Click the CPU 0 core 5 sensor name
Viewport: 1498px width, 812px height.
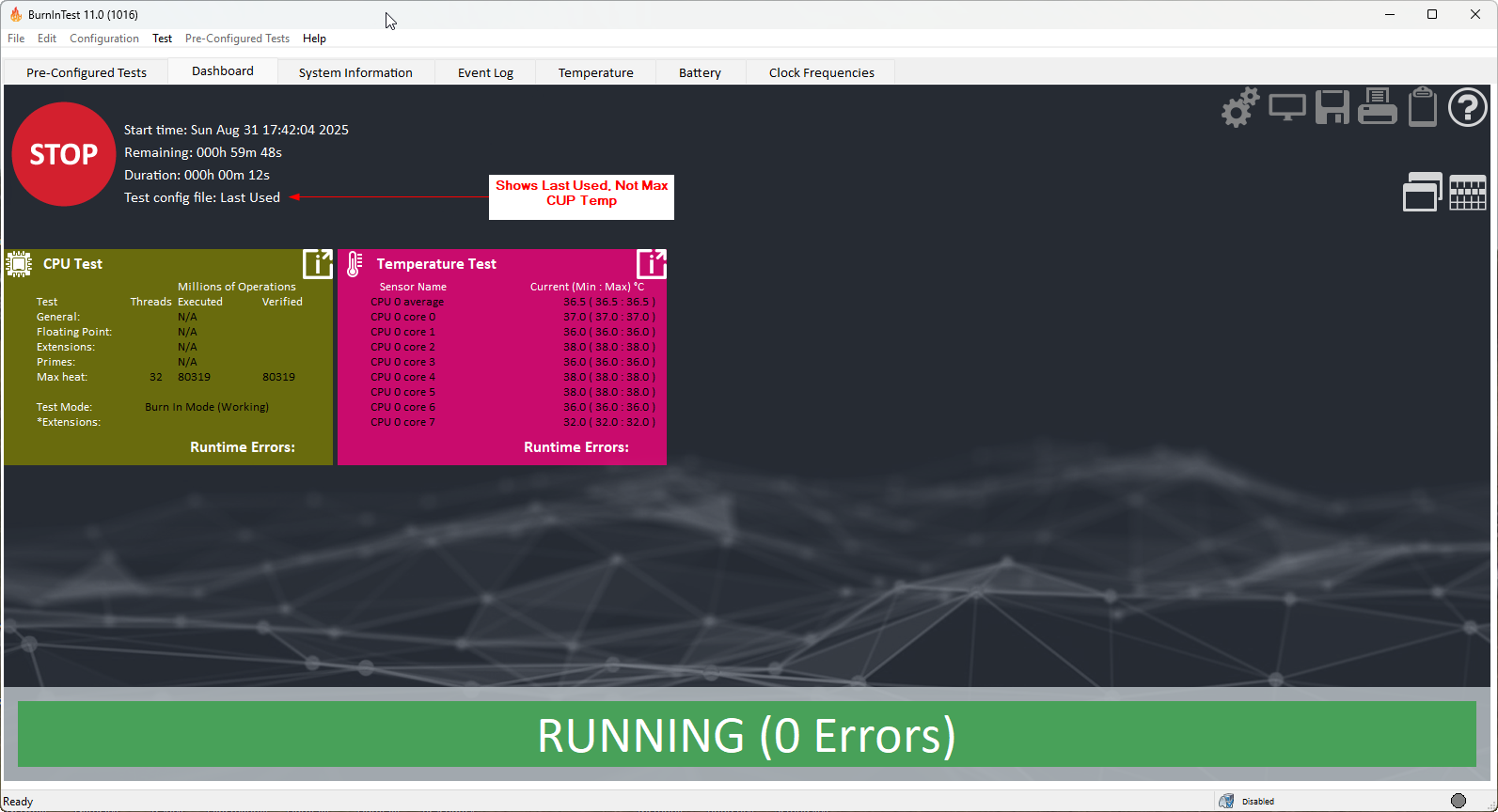pos(402,392)
